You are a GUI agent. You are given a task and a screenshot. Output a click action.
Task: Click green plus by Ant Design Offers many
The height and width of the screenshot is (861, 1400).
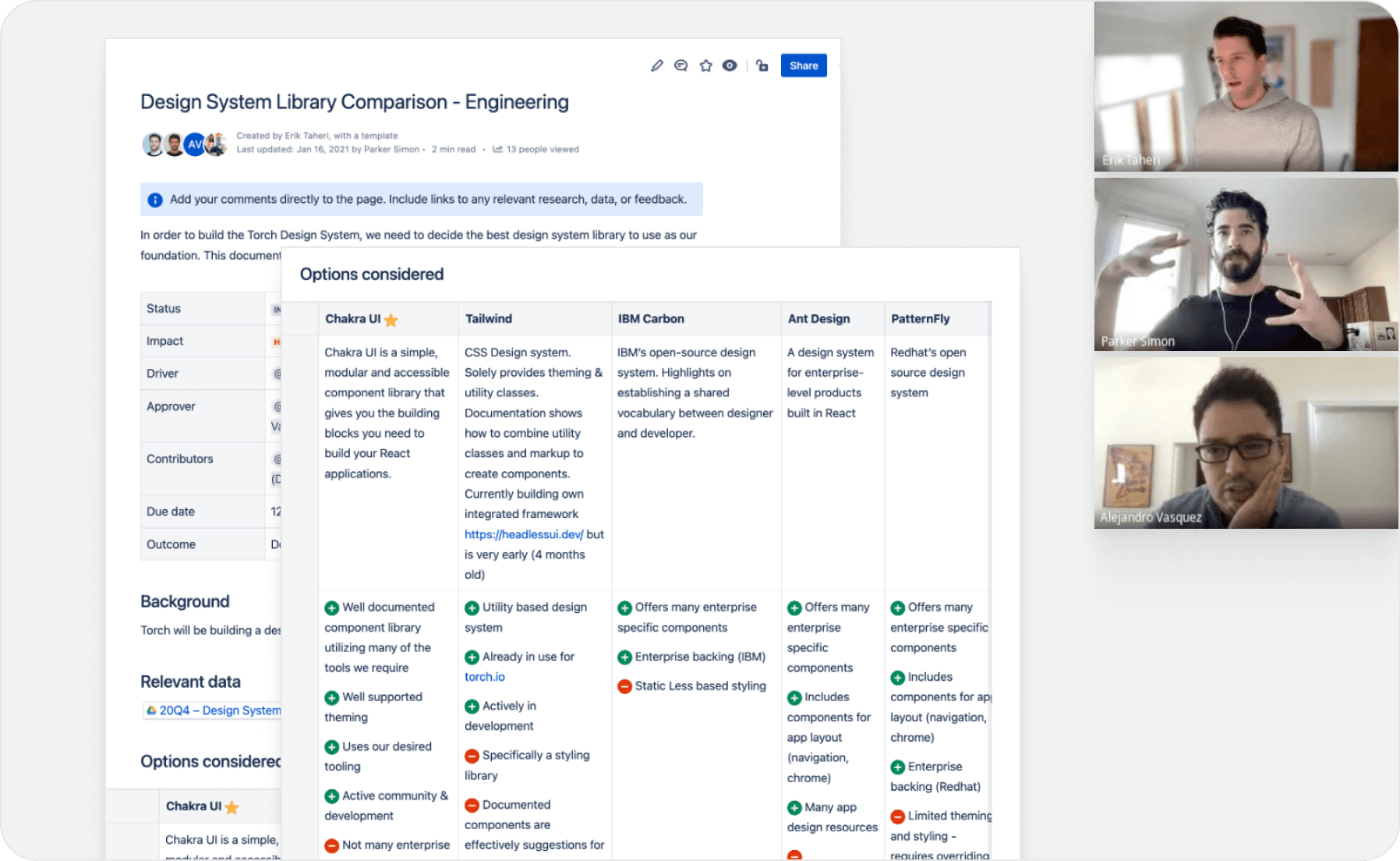coord(794,608)
